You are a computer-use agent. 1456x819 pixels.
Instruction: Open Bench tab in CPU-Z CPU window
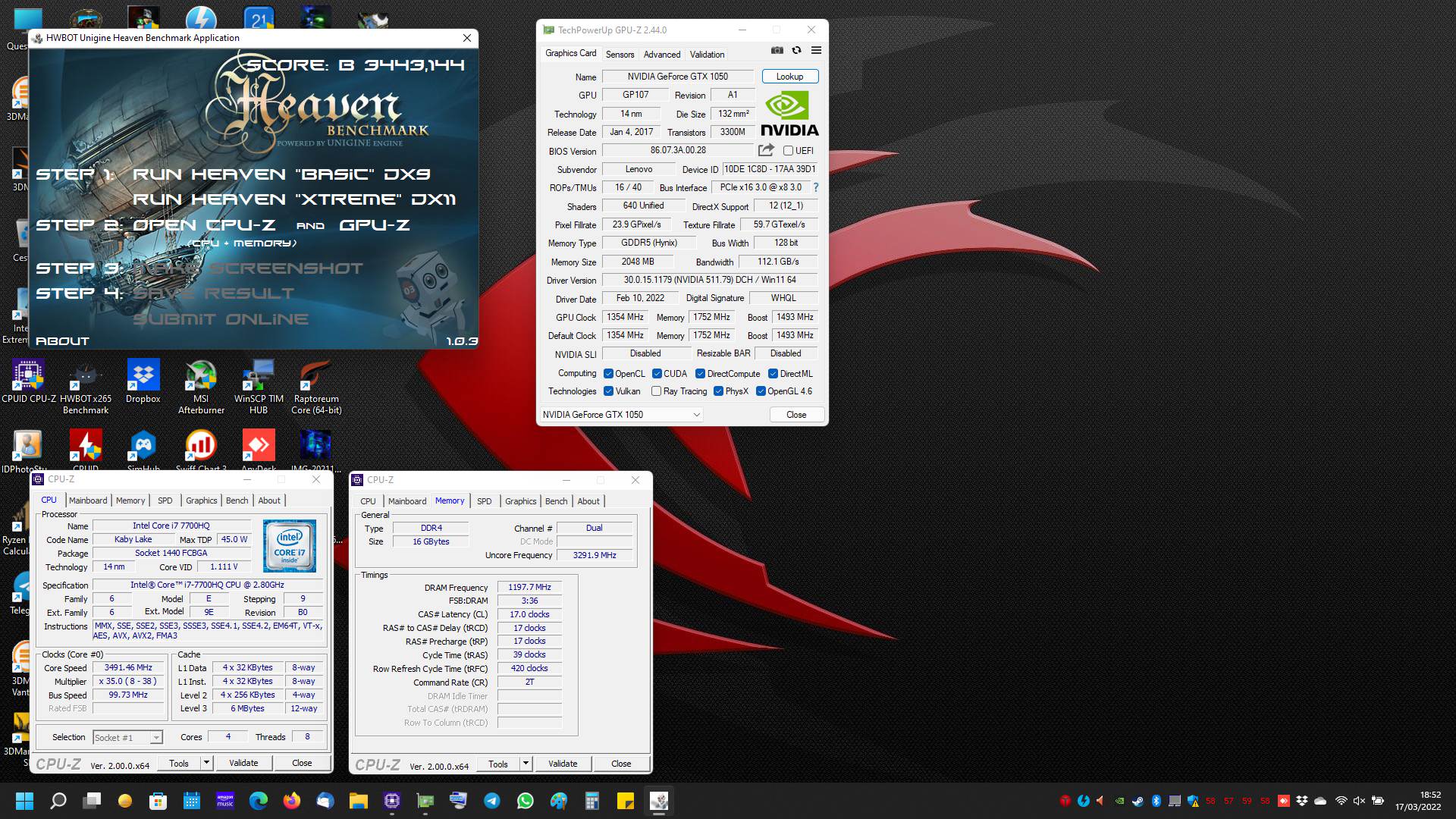237,500
